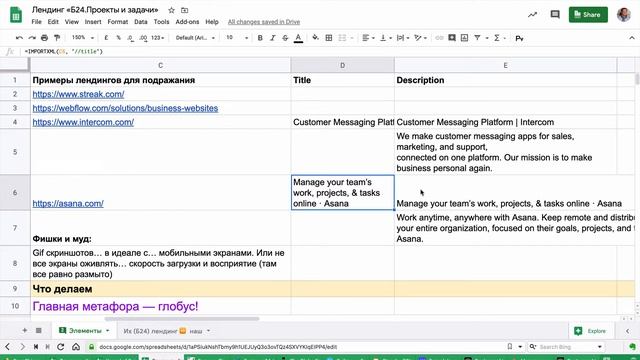The height and width of the screenshot is (360, 640).
Task: Click the Redo arrow icon
Action: click(x=32, y=38)
